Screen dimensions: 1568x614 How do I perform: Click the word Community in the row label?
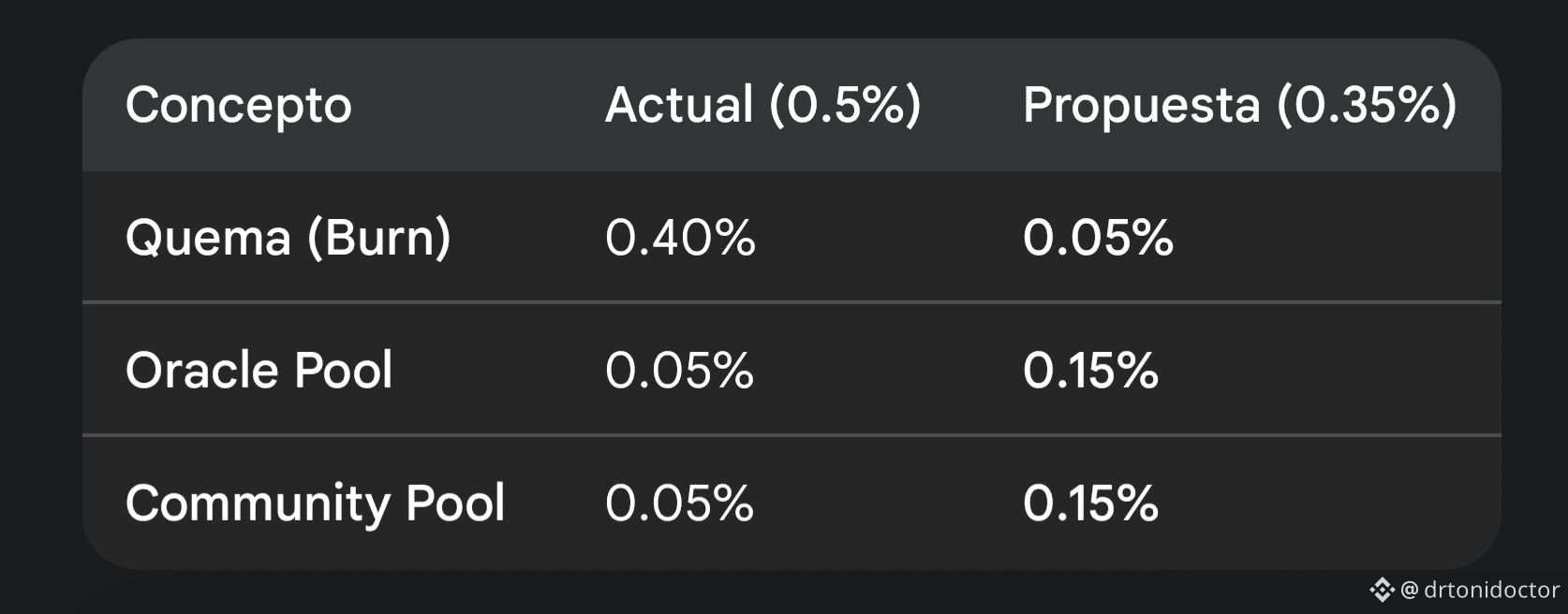[257, 504]
